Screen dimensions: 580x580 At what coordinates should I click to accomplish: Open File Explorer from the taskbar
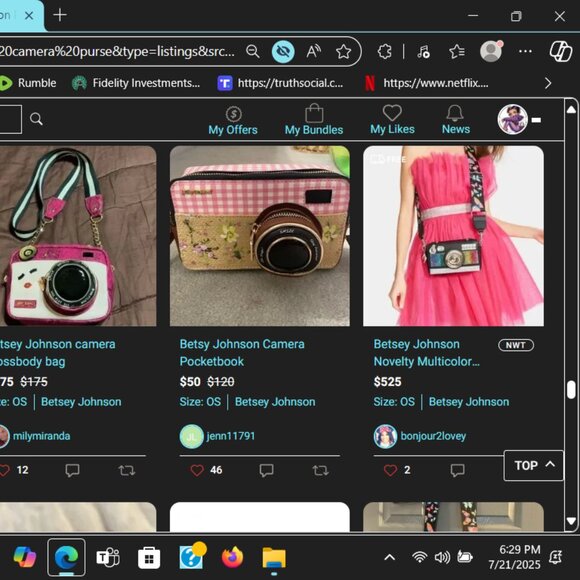click(x=274, y=558)
